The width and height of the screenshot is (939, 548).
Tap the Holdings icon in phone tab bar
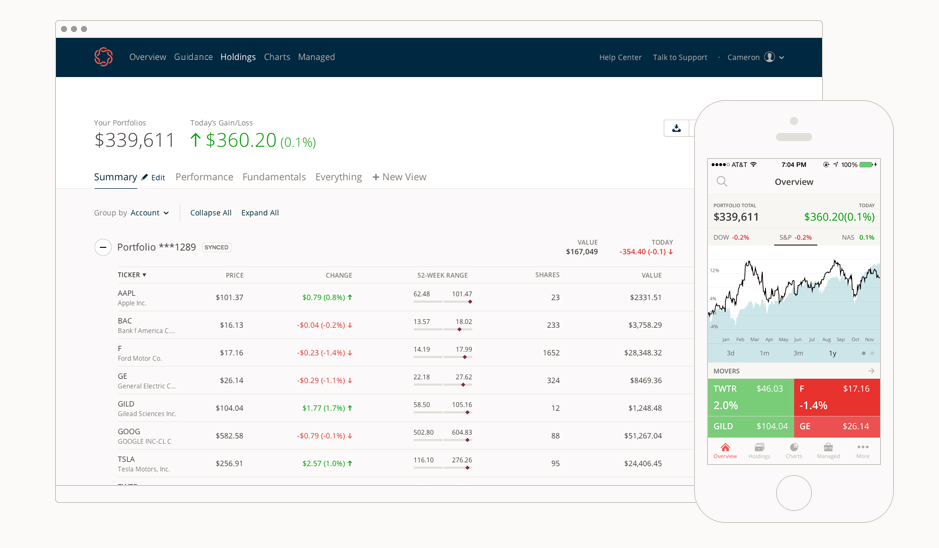click(x=759, y=447)
